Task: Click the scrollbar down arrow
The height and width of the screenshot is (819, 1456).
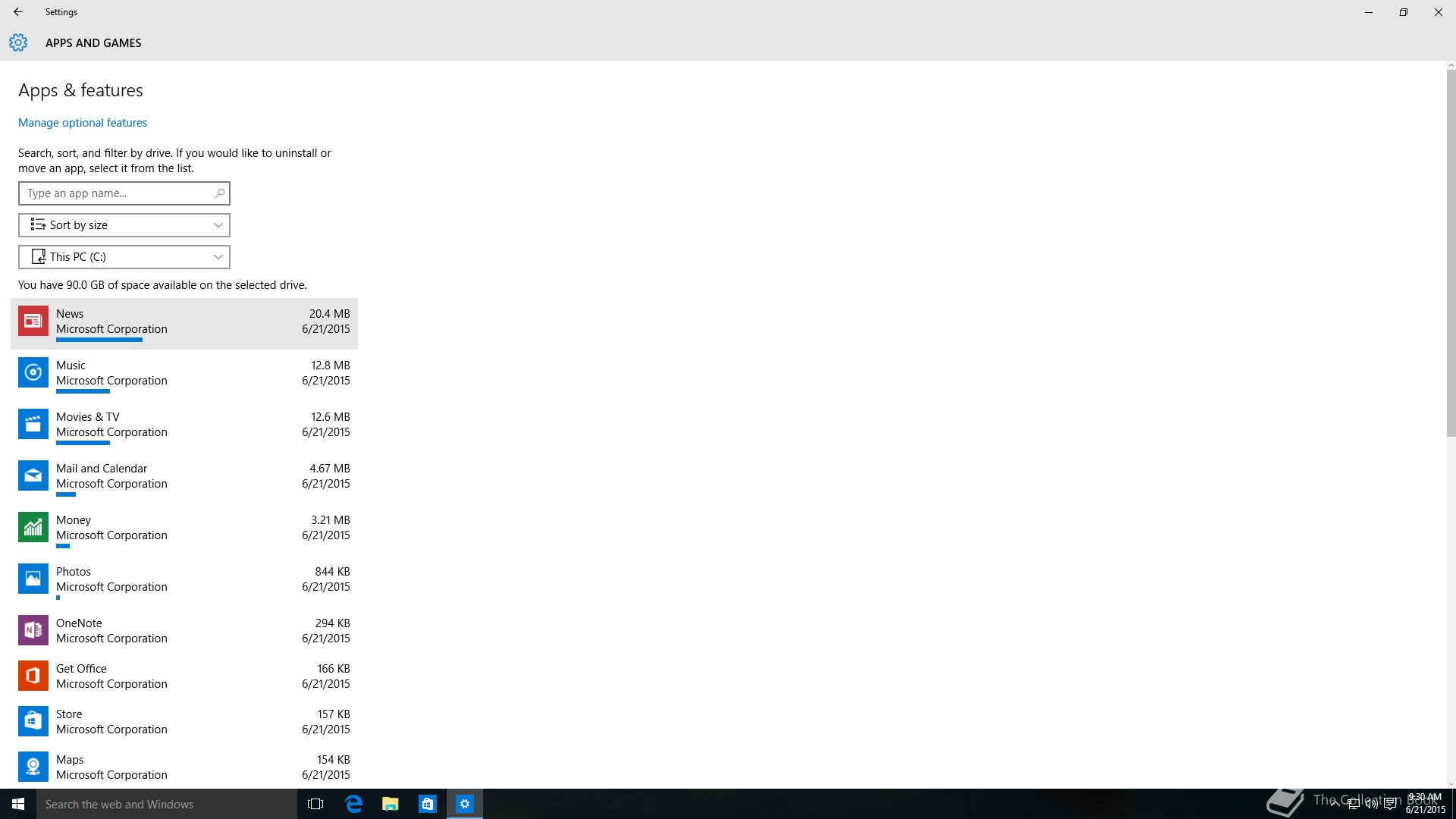Action: (x=1451, y=783)
